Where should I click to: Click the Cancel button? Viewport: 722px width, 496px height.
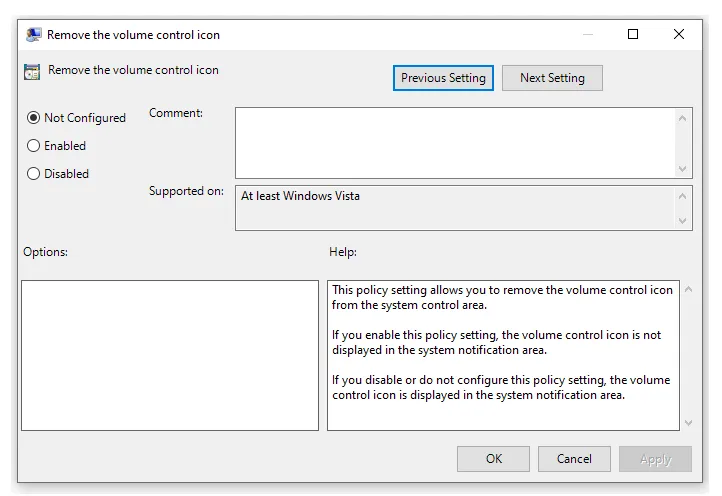[x=574, y=459]
